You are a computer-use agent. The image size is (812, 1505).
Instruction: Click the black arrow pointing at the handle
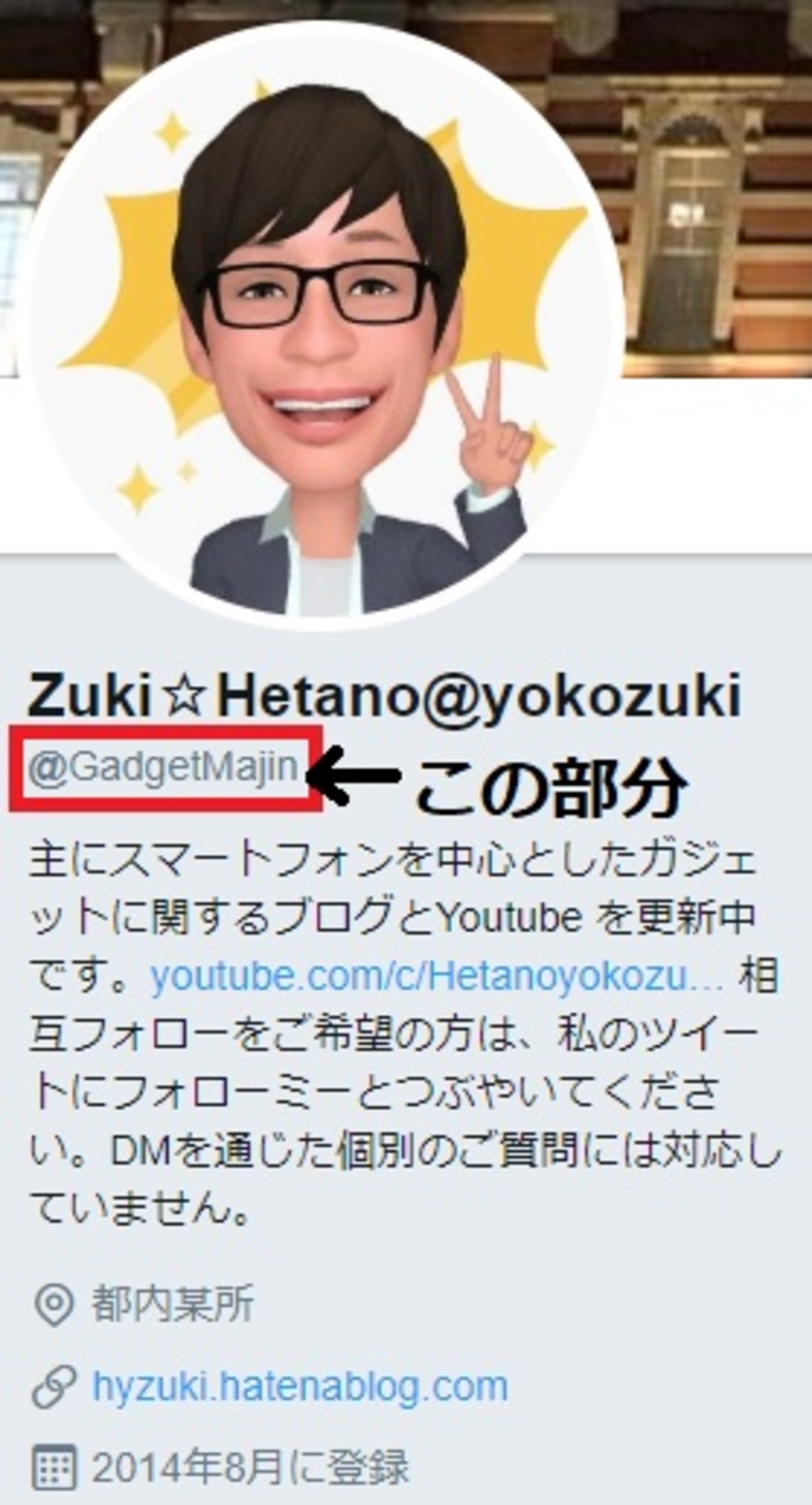coord(353,775)
